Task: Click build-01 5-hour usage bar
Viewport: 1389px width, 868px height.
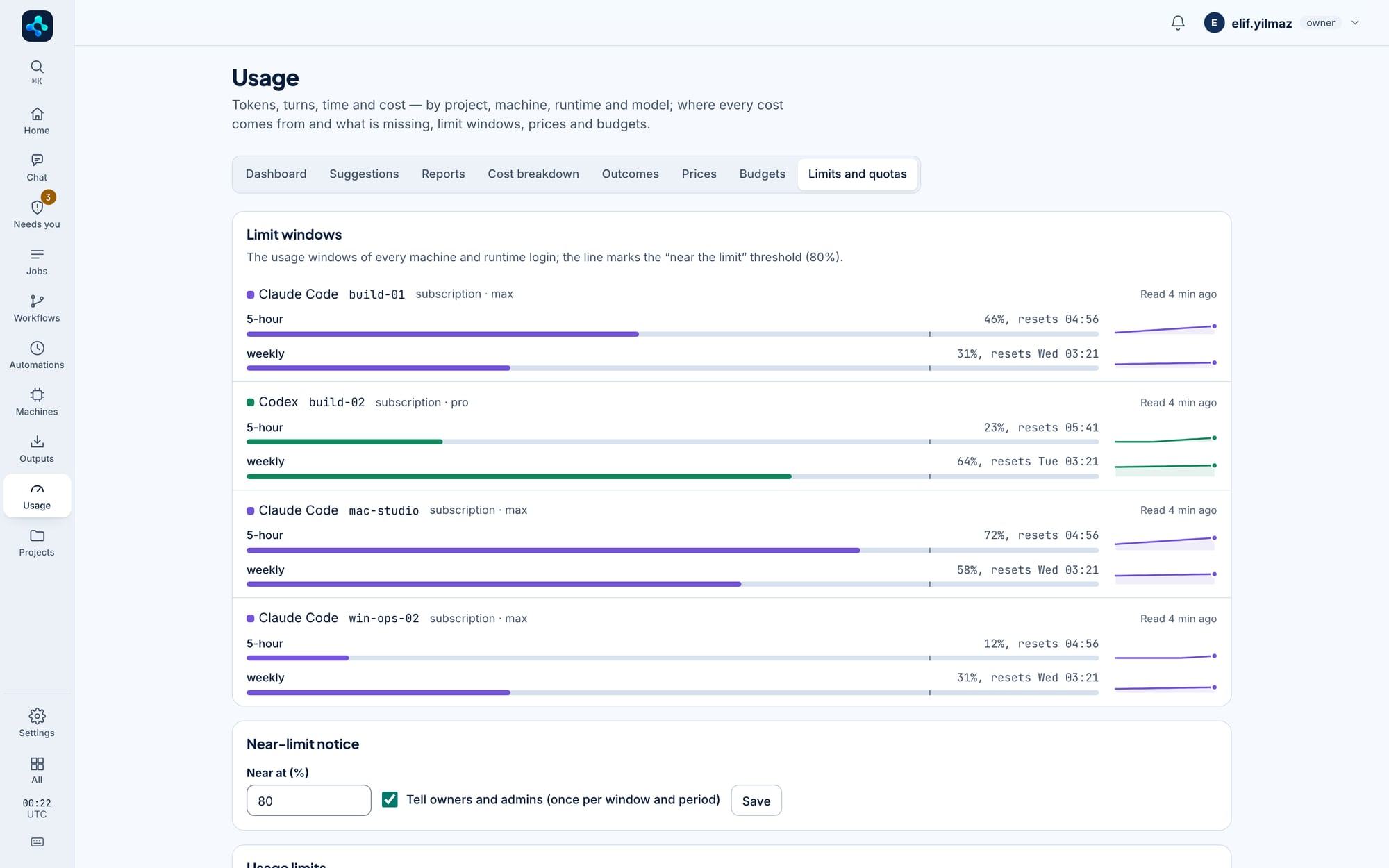Action: (672, 334)
